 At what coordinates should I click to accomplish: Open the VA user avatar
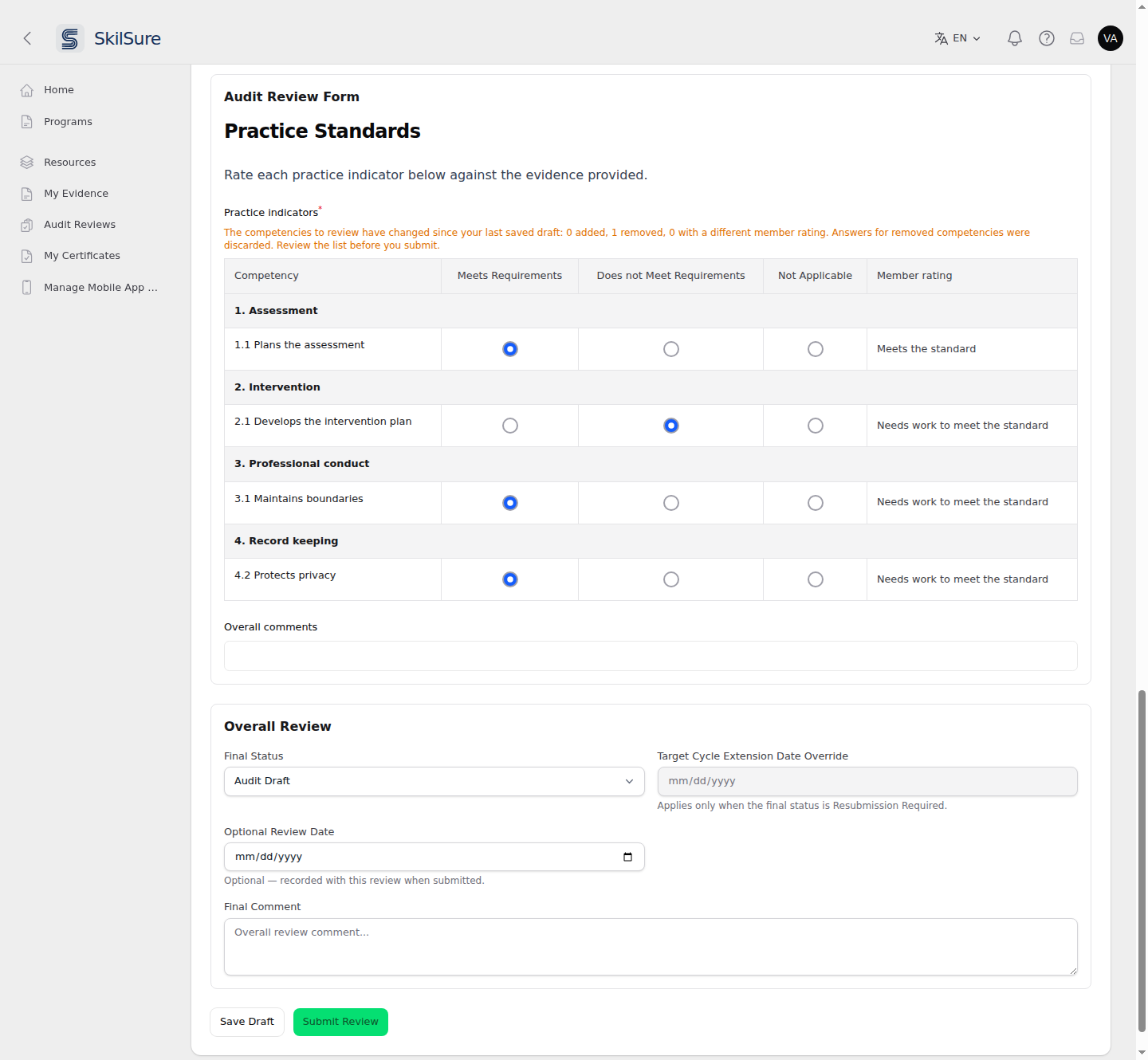[1111, 38]
